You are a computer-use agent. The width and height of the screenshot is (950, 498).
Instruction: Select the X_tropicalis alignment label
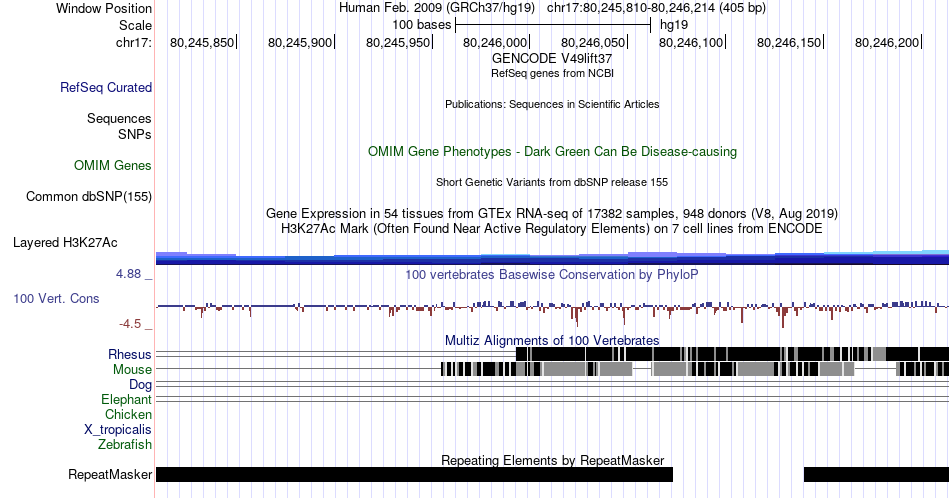(118, 429)
